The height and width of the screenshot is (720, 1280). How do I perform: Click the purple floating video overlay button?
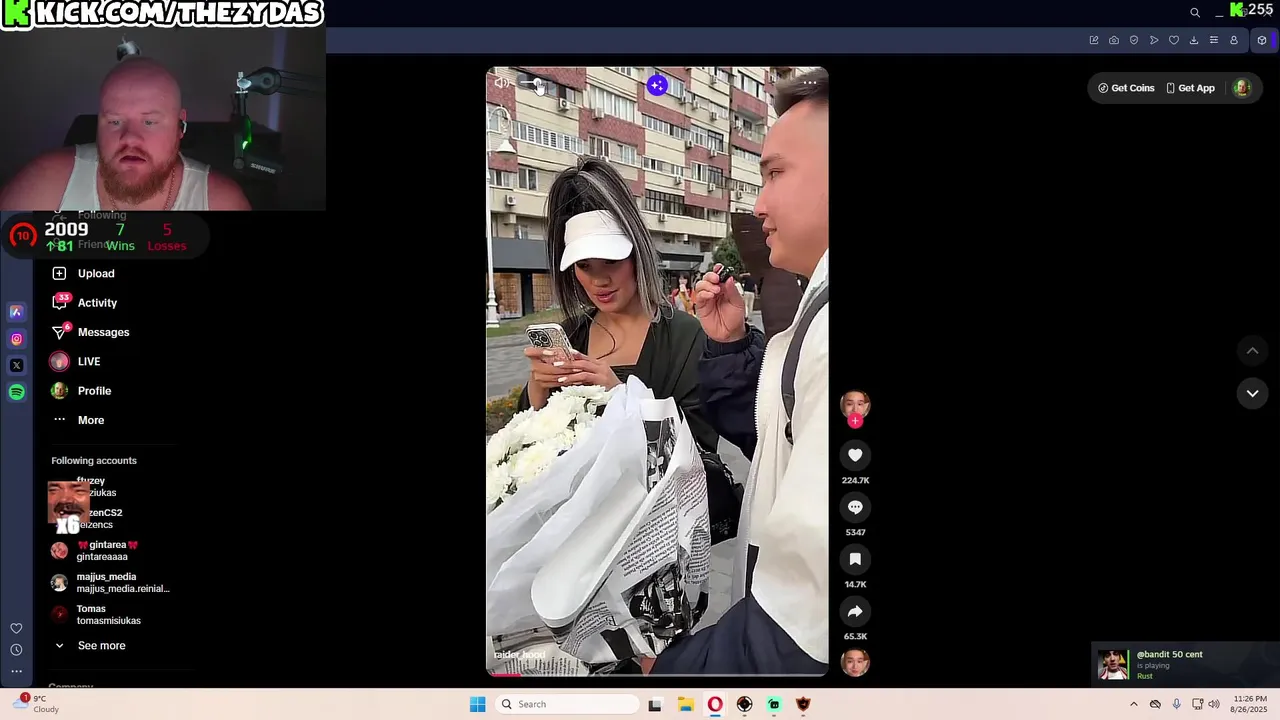[657, 85]
